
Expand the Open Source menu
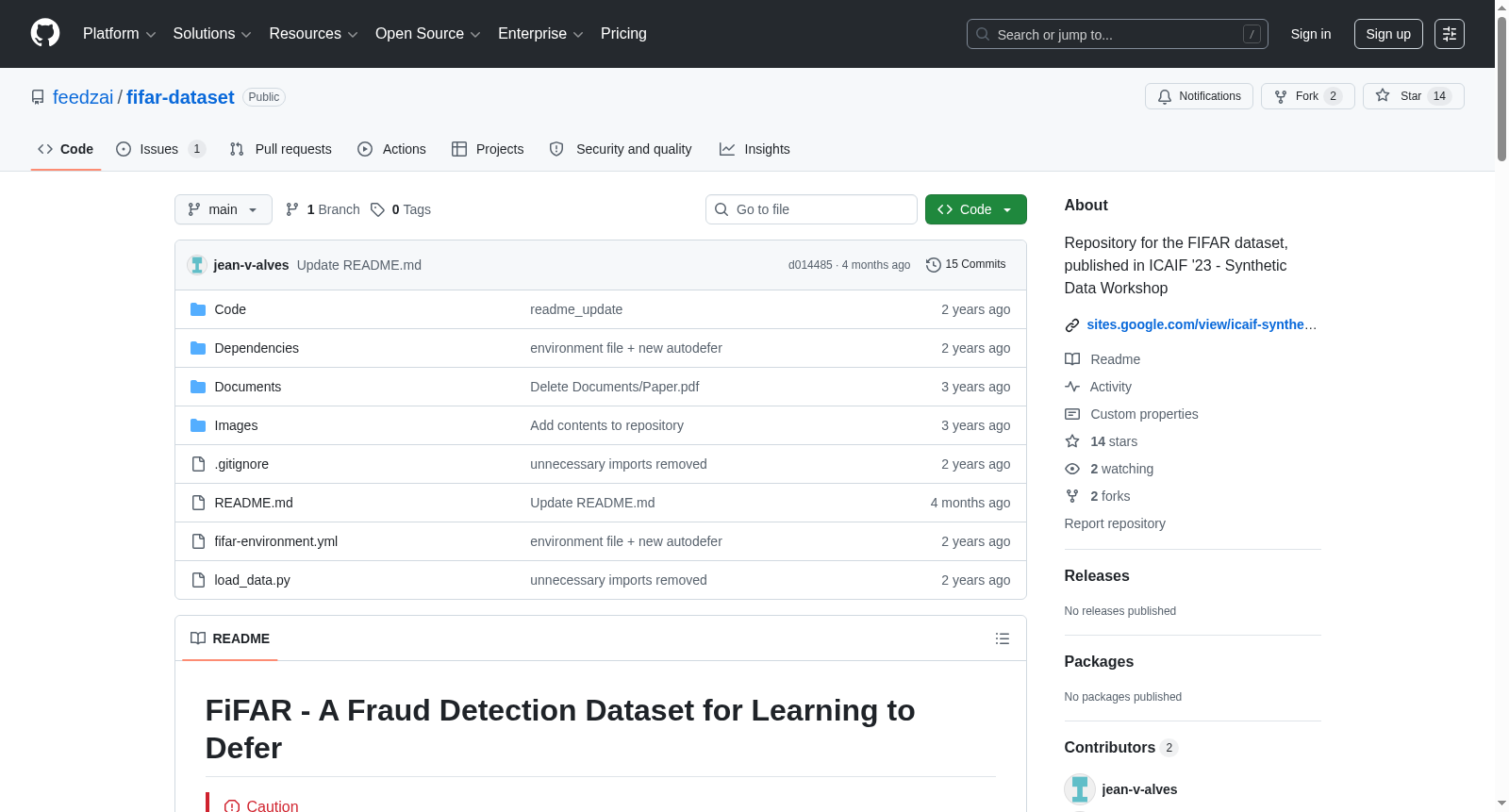(x=428, y=34)
